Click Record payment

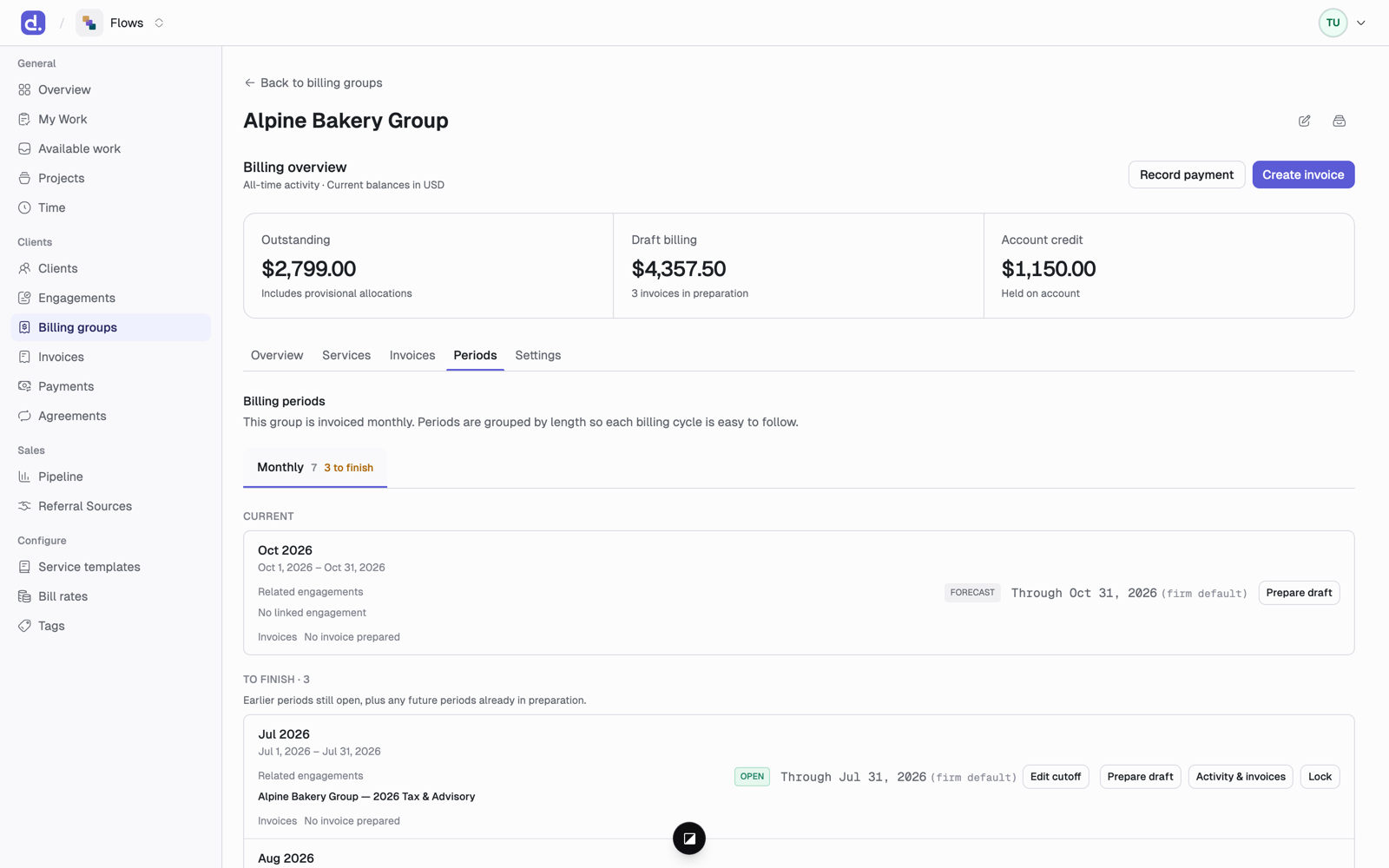(1186, 174)
